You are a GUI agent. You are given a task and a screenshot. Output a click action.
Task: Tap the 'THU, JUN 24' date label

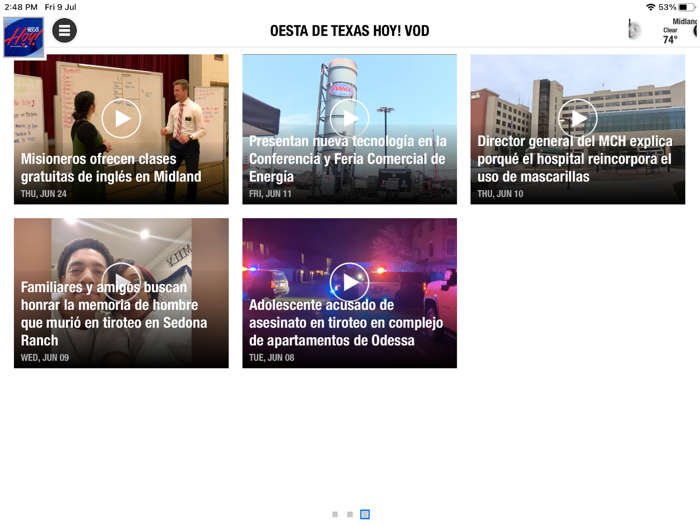[x=44, y=194]
